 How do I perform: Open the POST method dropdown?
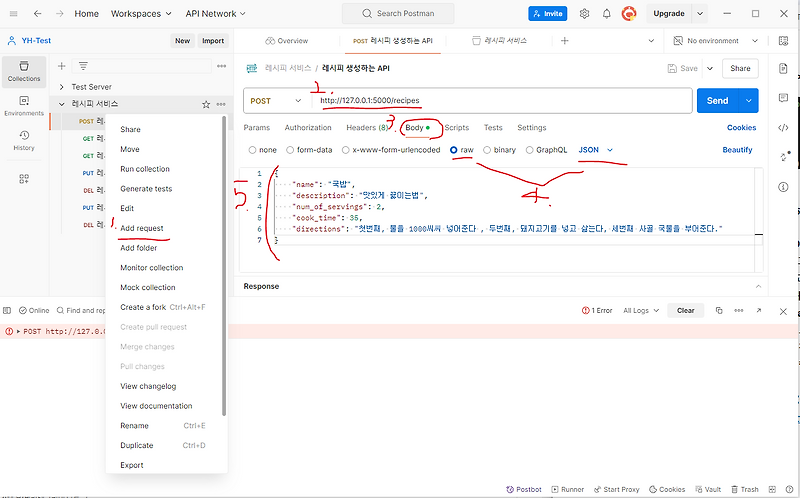point(276,101)
